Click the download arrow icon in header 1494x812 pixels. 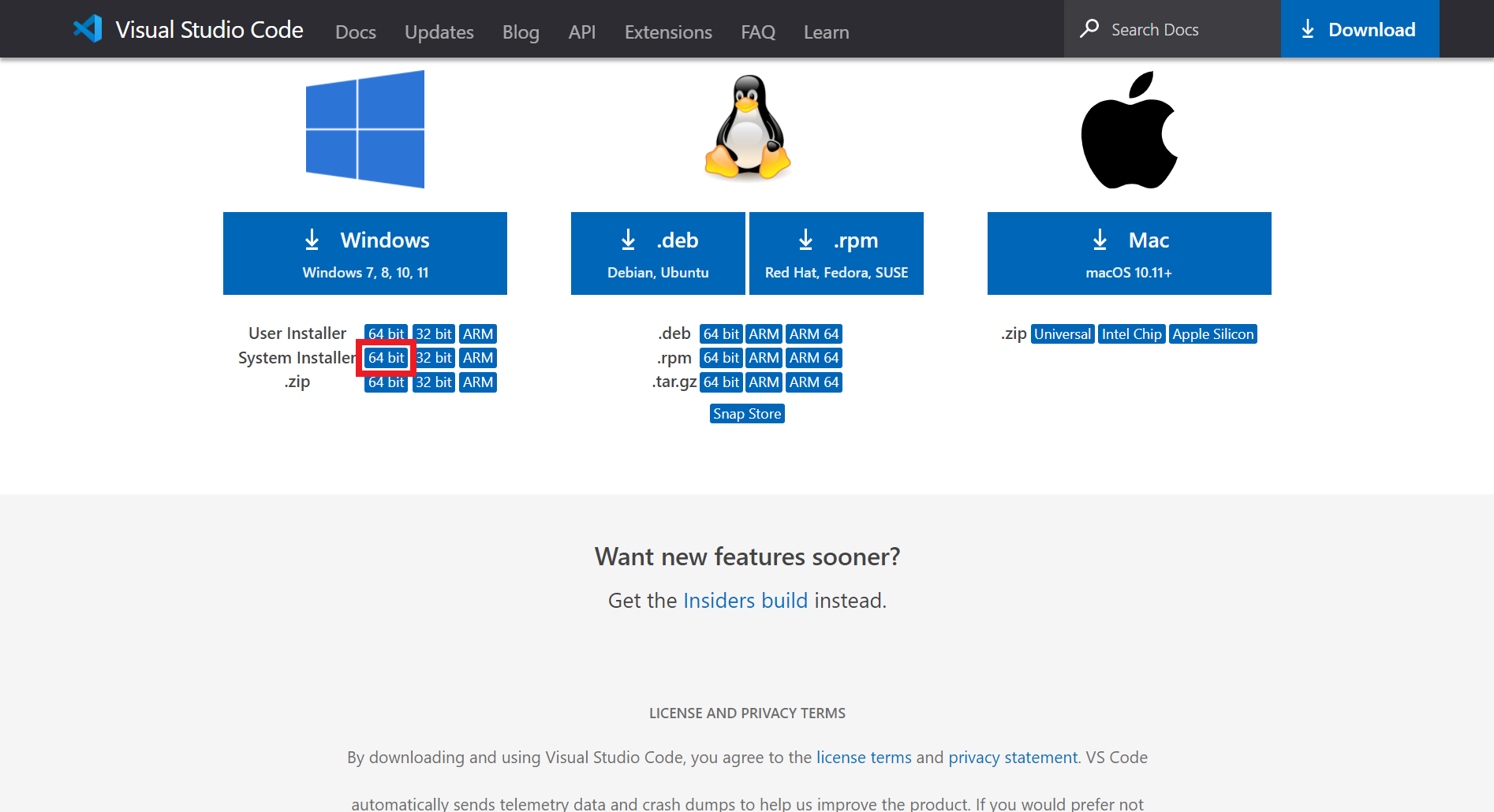coord(1308,29)
